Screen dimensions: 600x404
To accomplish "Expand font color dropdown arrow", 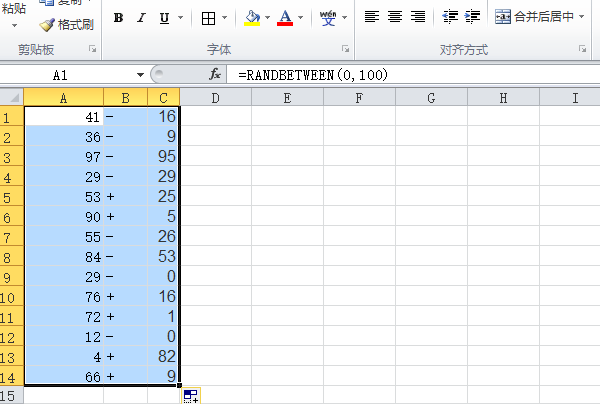I will [x=300, y=18].
